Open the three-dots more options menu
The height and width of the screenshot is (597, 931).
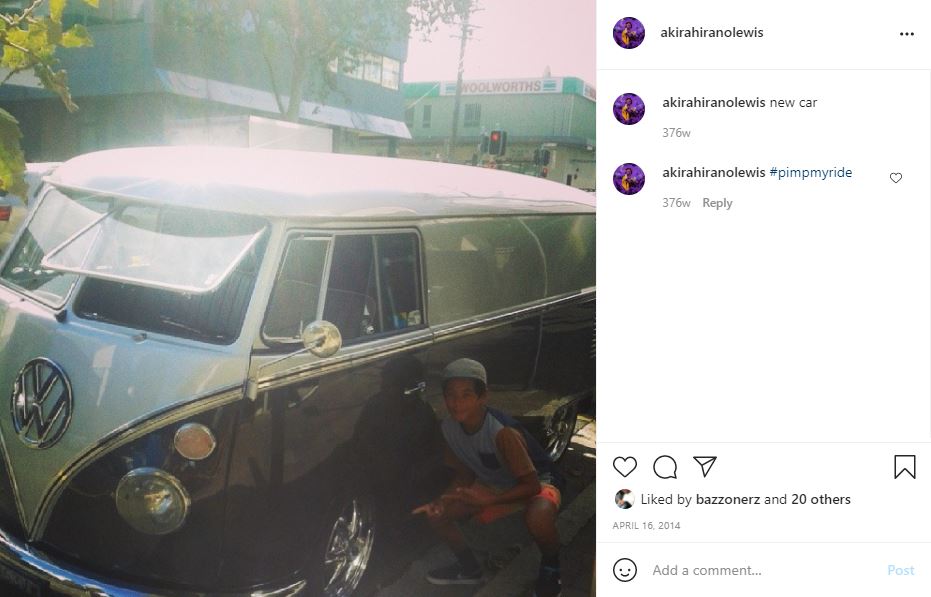click(907, 34)
